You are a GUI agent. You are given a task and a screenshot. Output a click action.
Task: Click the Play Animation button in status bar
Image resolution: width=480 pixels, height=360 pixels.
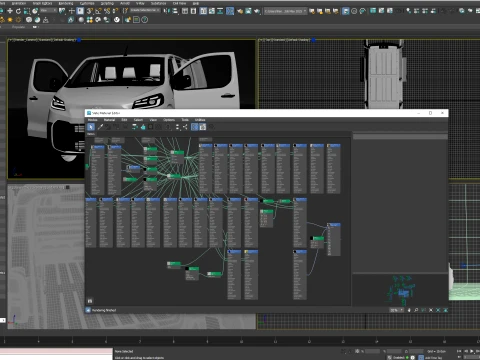[472, 351]
